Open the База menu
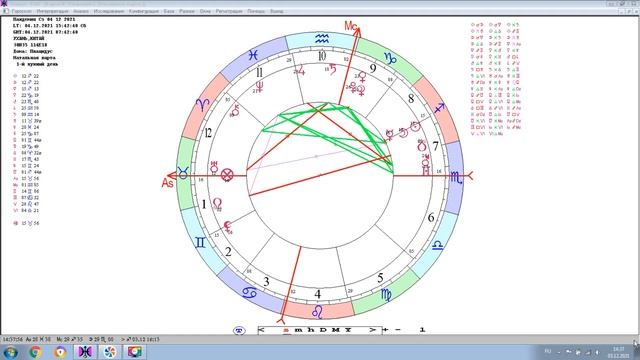This screenshot has height=360, width=640. [x=169, y=11]
